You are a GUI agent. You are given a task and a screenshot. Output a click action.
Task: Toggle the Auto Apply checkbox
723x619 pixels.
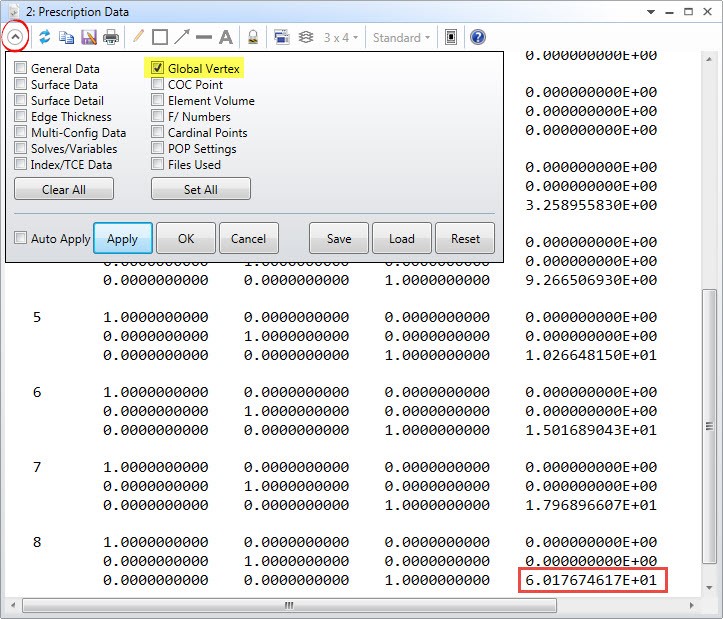[x=20, y=238]
